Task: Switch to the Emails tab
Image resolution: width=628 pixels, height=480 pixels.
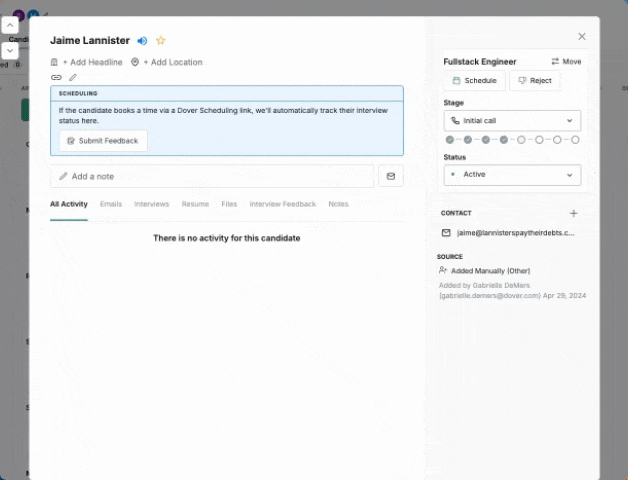Action: [x=111, y=204]
